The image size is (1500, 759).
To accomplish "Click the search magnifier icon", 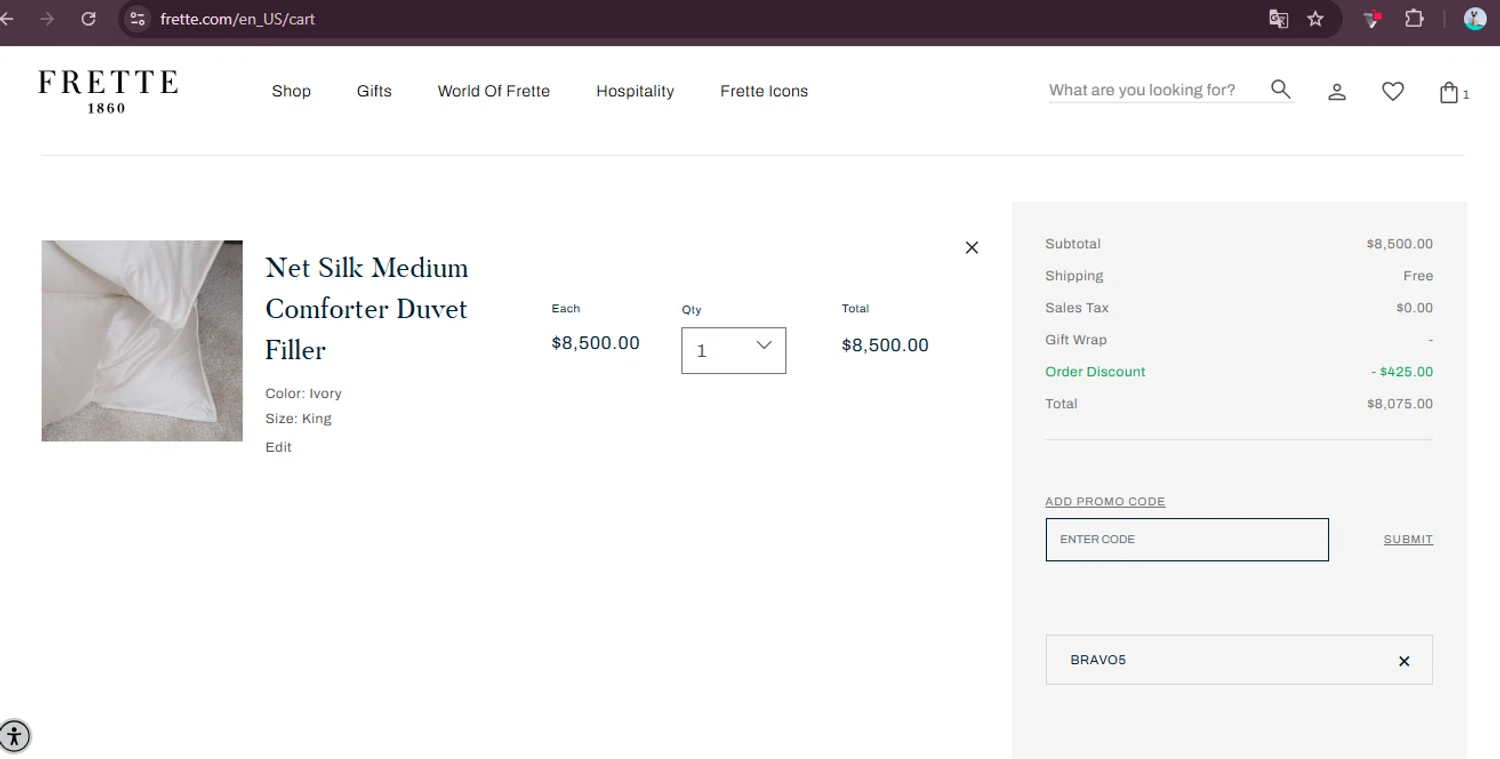I will (x=1281, y=90).
